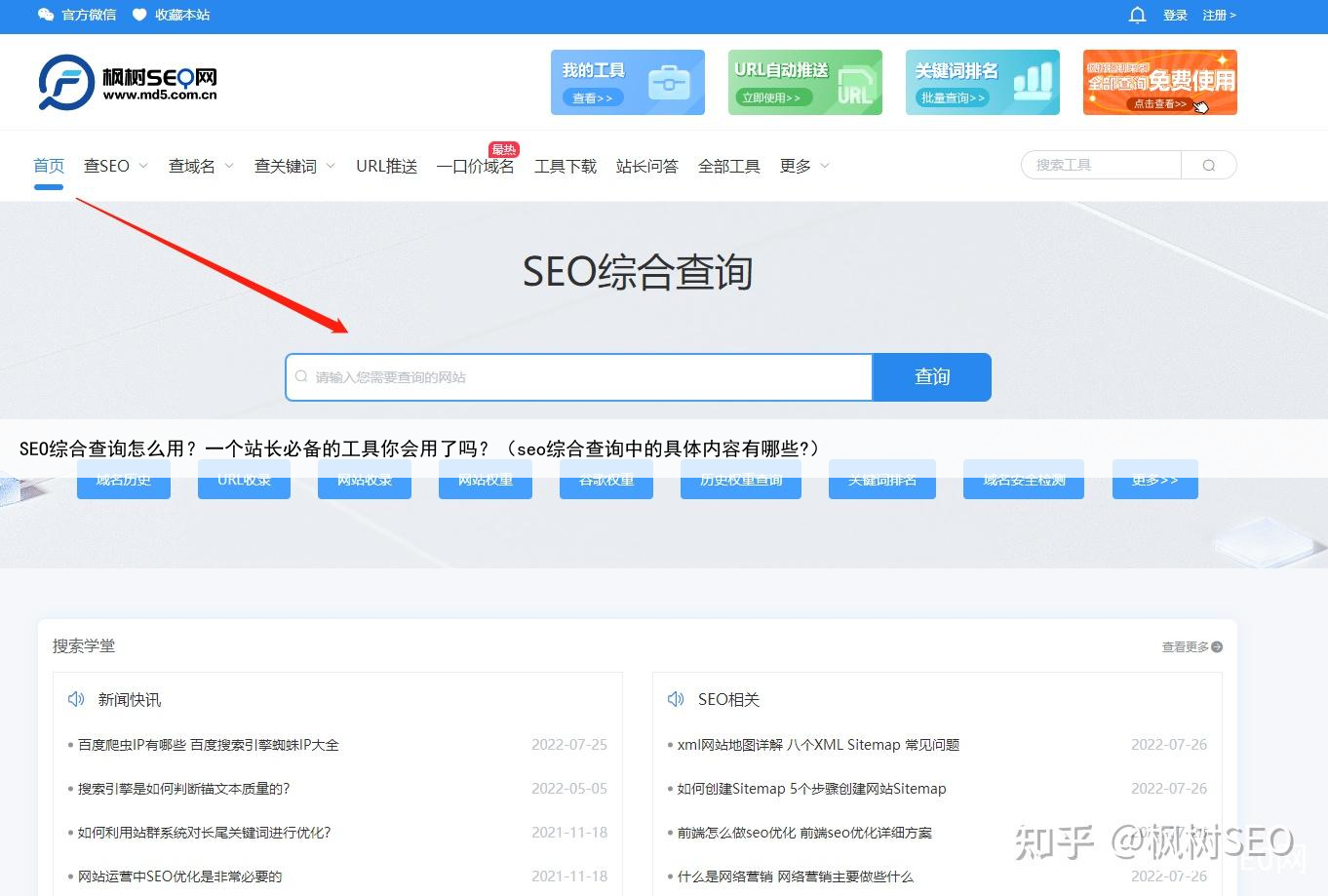Open the notification bell in the top bar
This screenshot has width=1328, height=896.
(x=1137, y=15)
